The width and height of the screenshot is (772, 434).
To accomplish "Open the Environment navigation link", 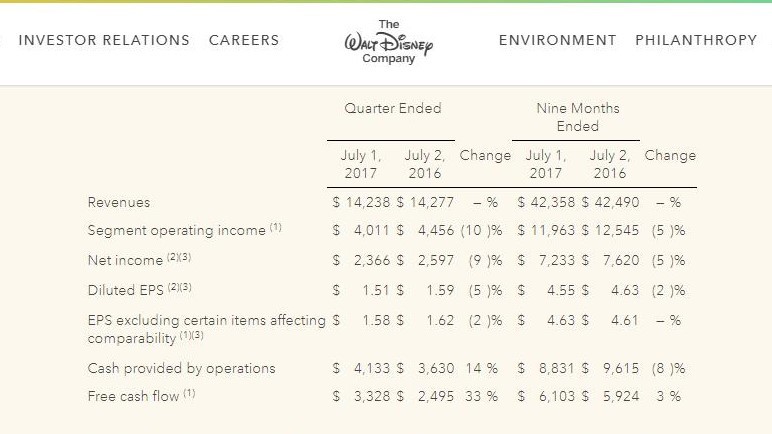I will coord(557,40).
